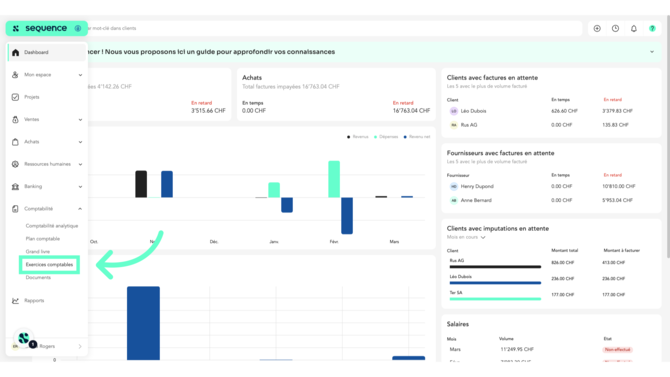
Task: Open the Rogers user menu arrow
Action: click(x=80, y=347)
